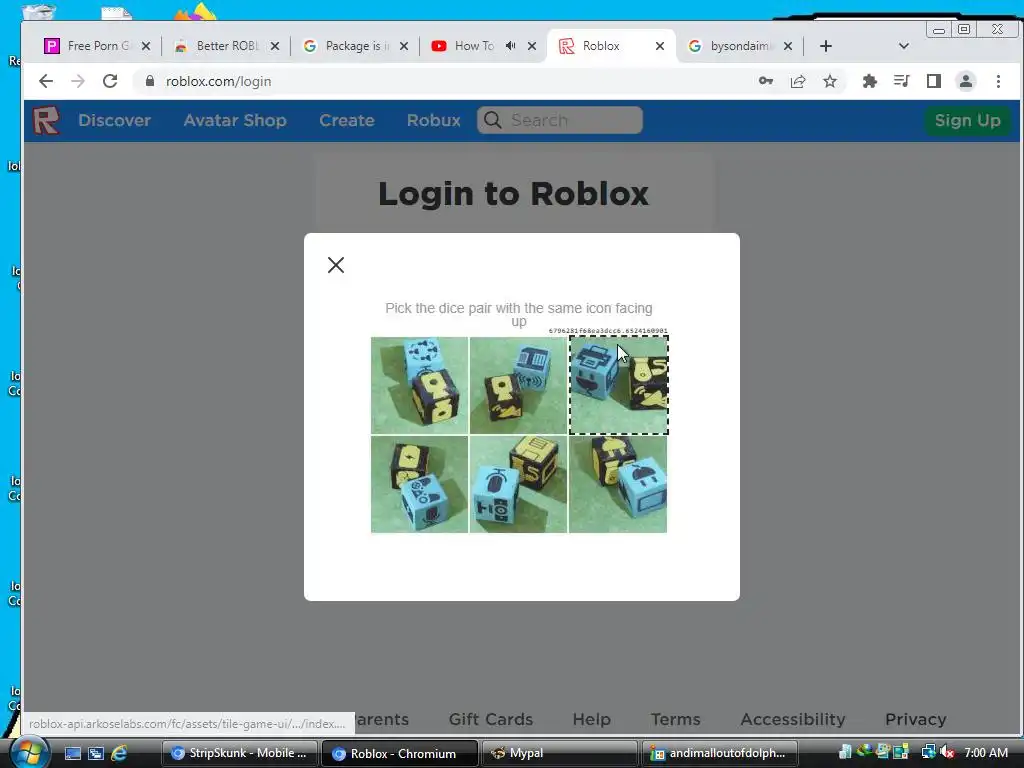Open the Help footer link
Screen dimensions: 1024x768
(x=592, y=719)
